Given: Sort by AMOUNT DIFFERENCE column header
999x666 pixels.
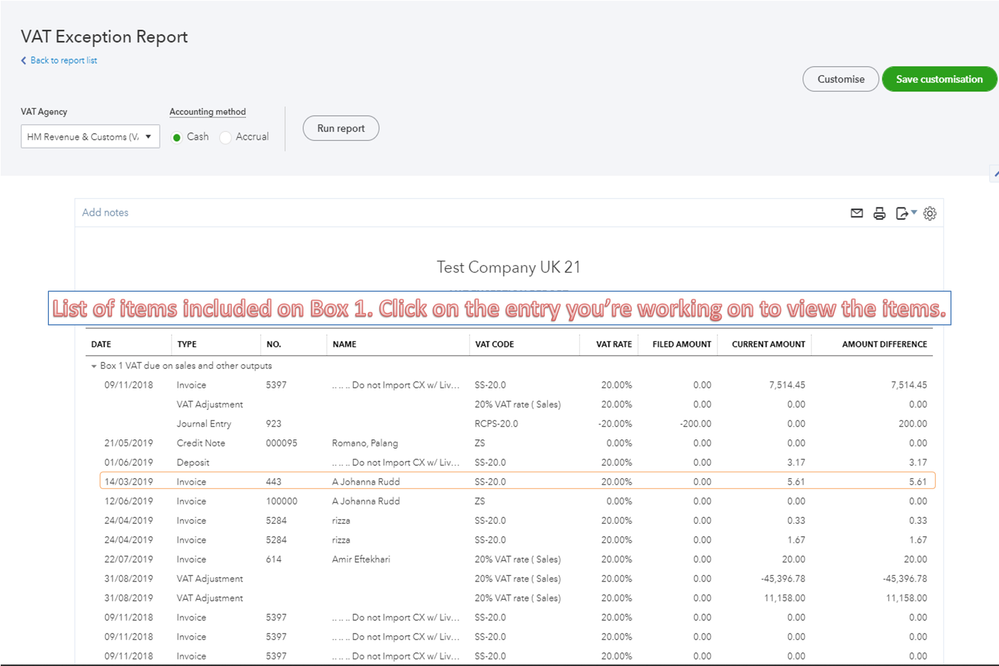Looking at the screenshot, I should pyautogui.click(x=884, y=344).
